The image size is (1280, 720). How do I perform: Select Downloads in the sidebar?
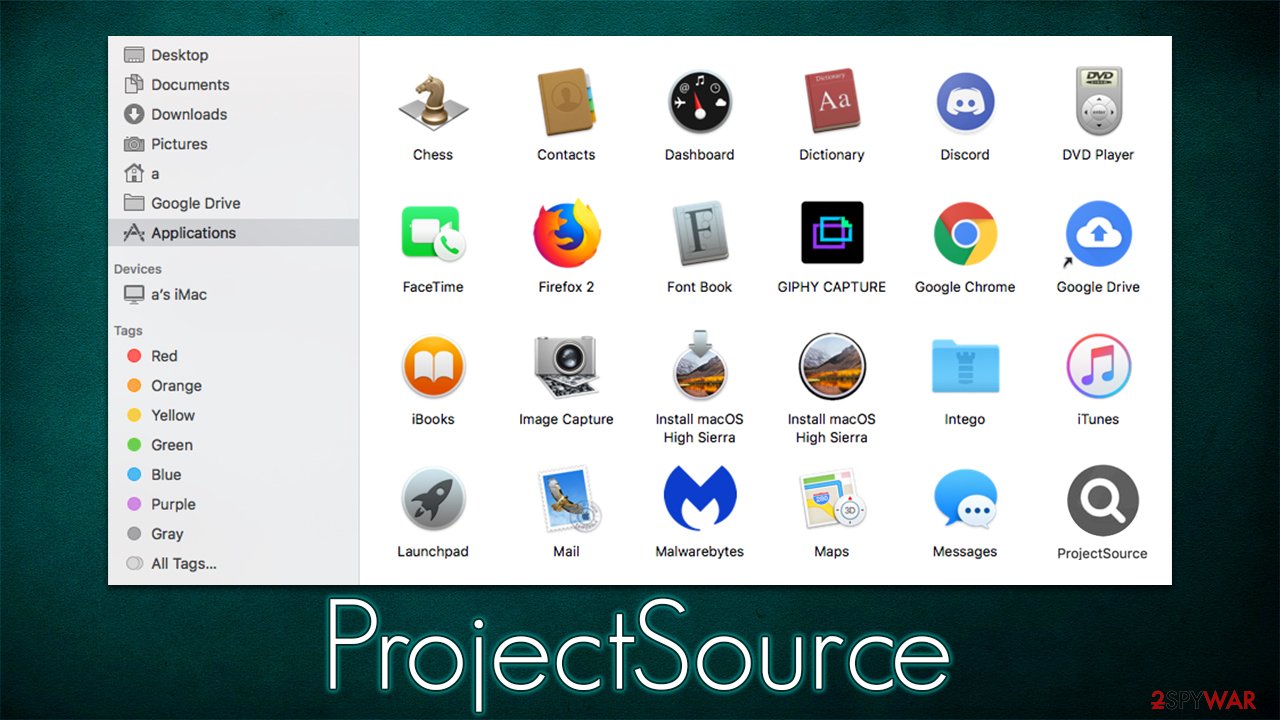[x=189, y=114]
